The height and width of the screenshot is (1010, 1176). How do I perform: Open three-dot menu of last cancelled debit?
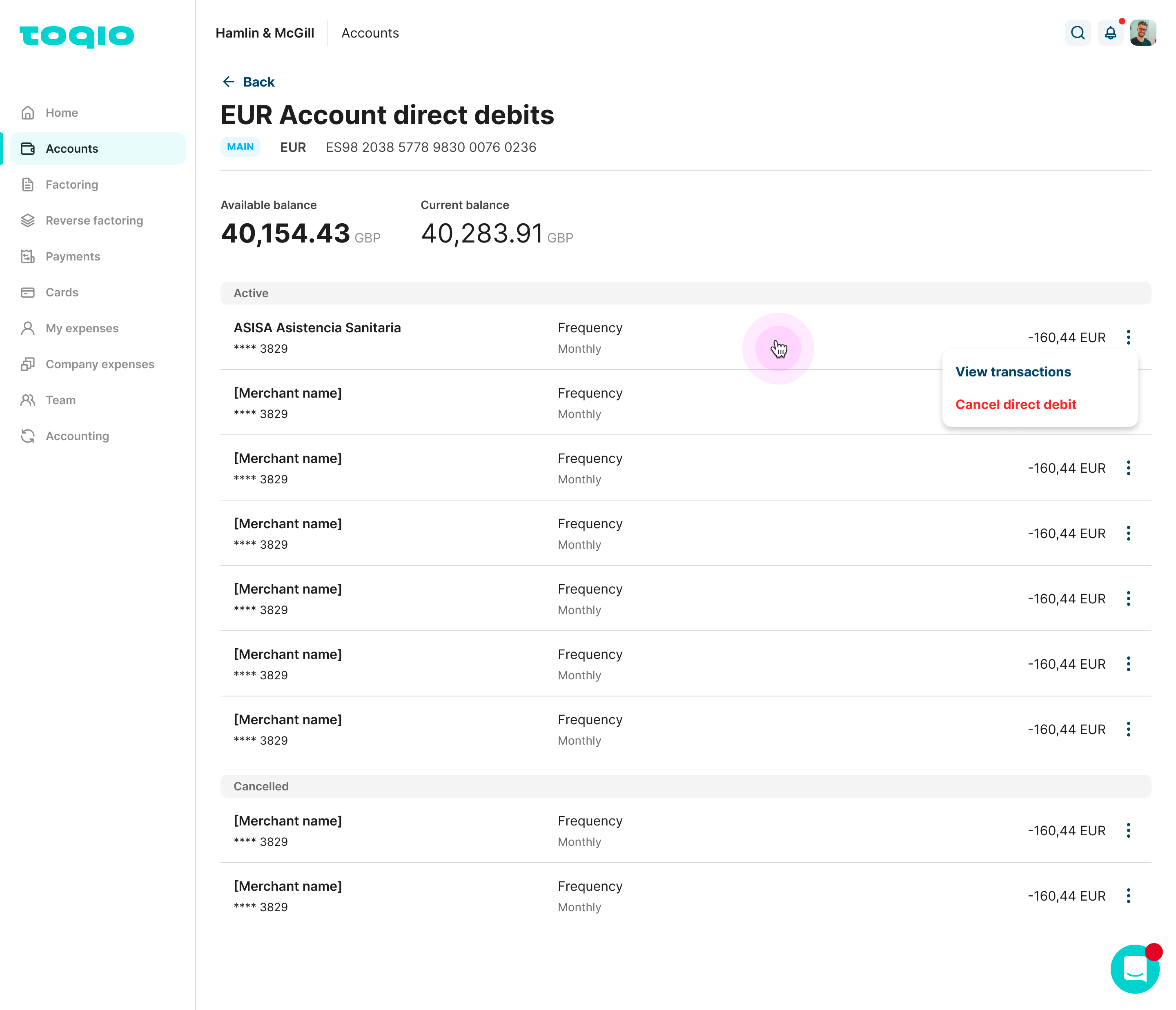click(1128, 896)
